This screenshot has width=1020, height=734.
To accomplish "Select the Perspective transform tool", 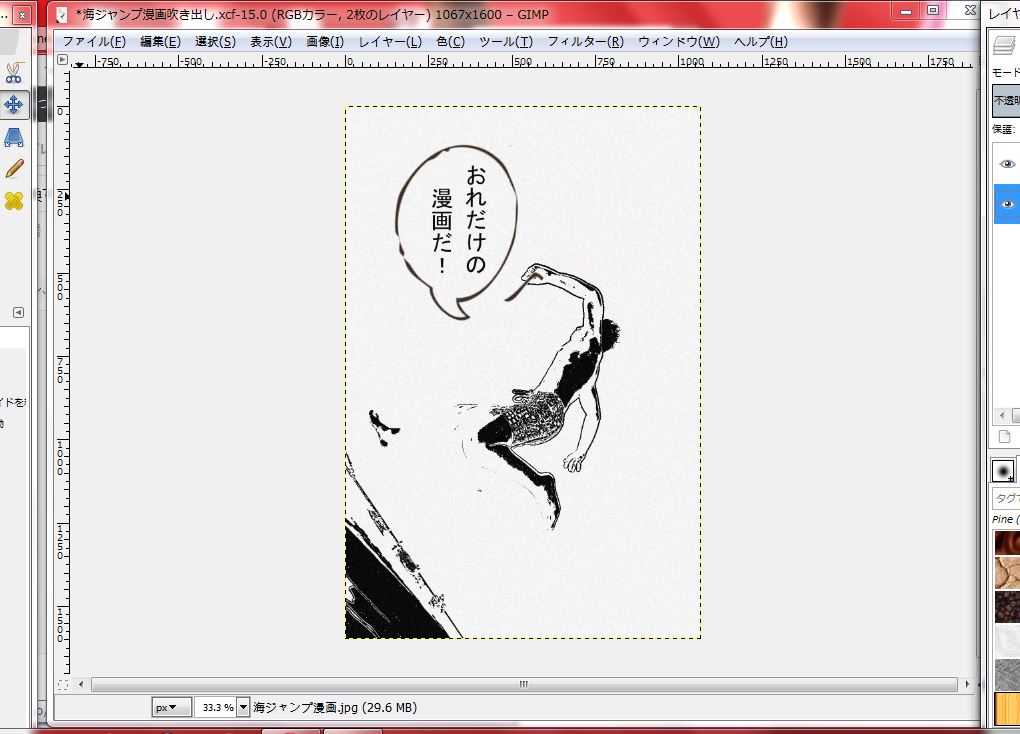I will 14,134.
